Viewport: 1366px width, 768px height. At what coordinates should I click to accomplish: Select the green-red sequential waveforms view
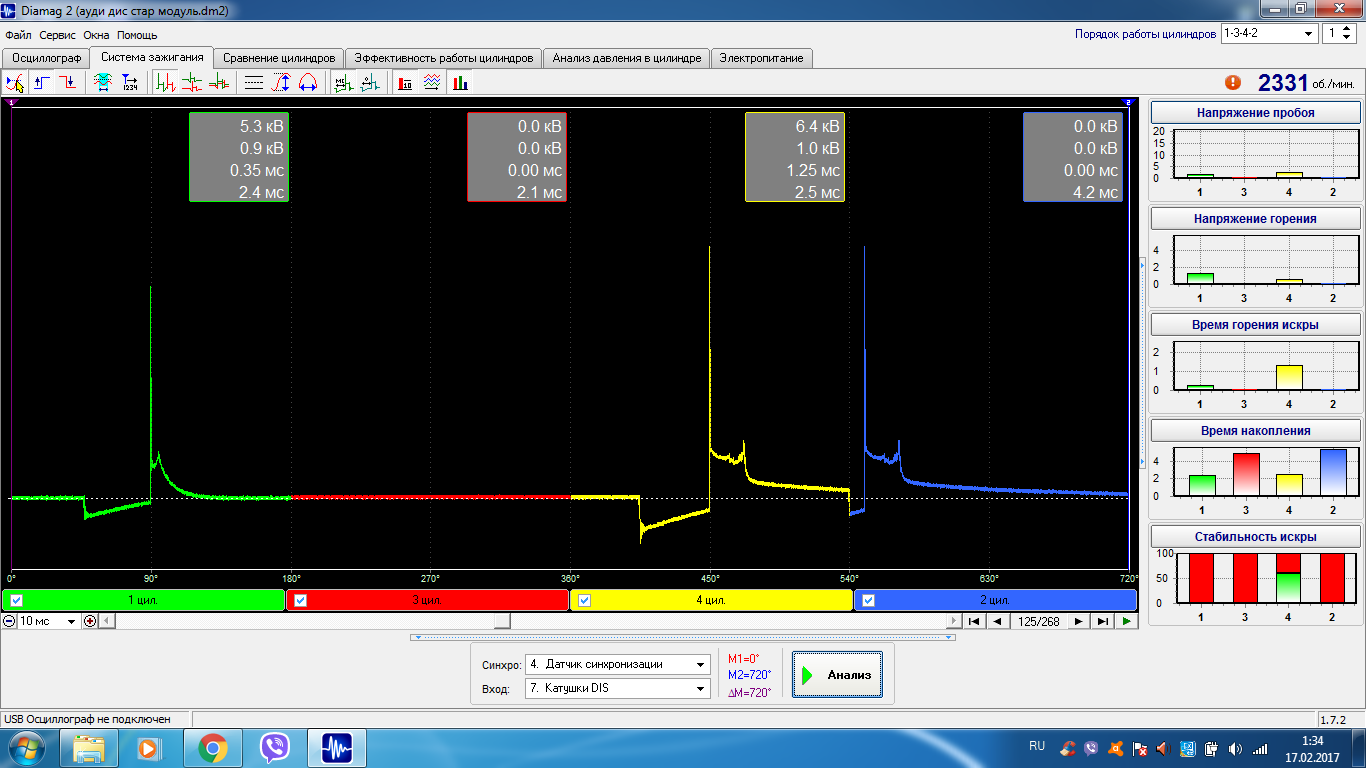165,83
